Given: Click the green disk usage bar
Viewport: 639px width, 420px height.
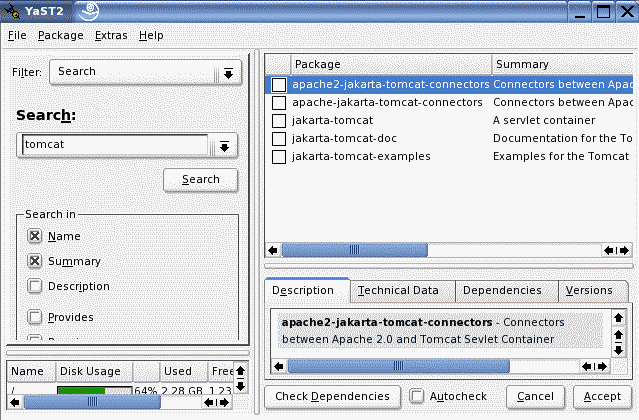Looking at the screenshot, I should 81,391.
